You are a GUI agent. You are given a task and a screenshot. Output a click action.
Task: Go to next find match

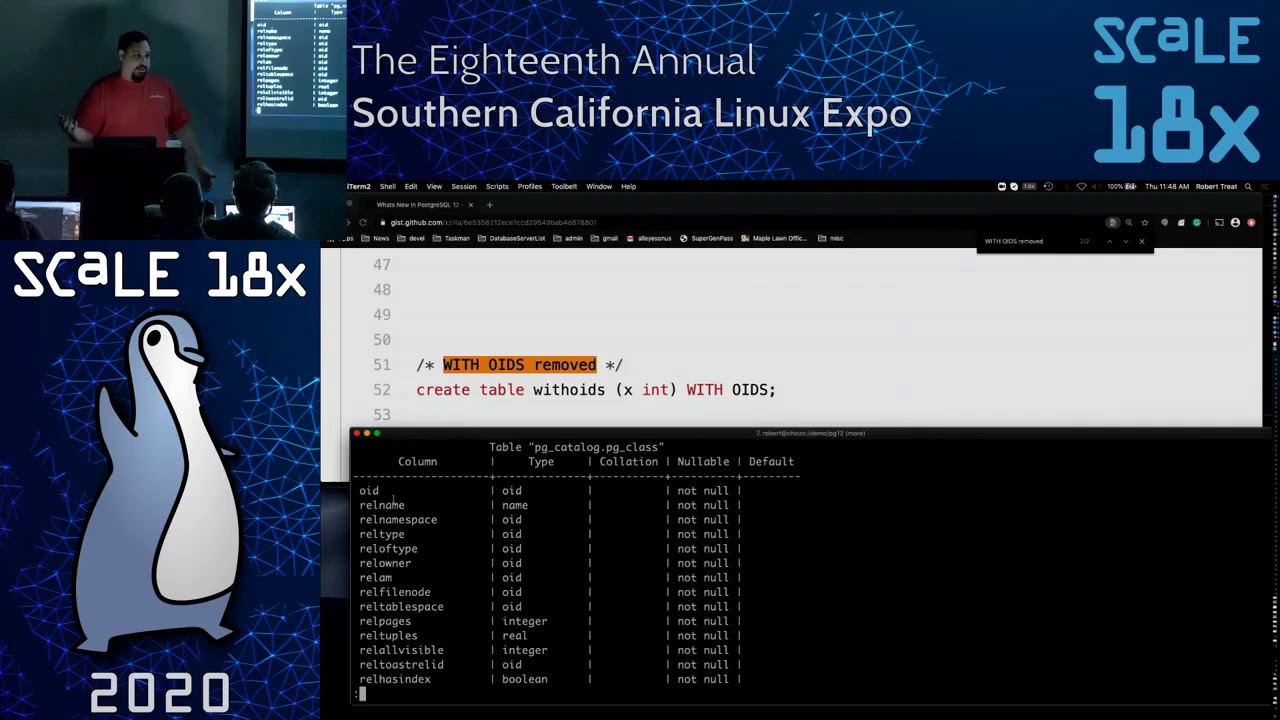[x=1125, y=241]
